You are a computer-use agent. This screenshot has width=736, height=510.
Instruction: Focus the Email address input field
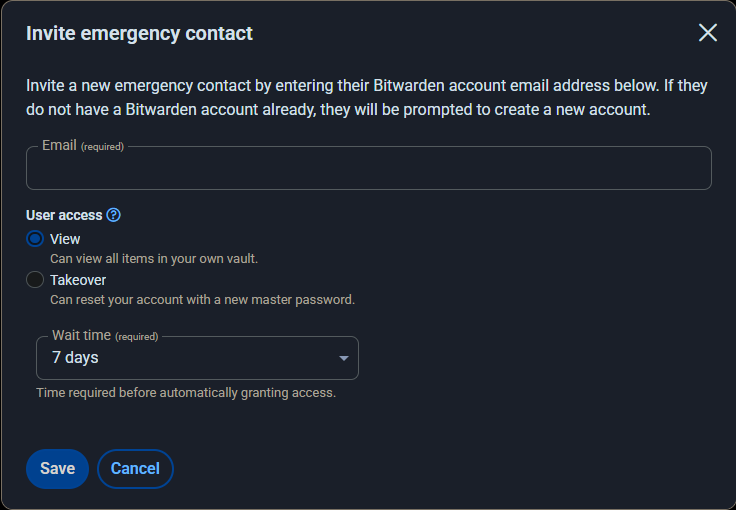point(368,170)
